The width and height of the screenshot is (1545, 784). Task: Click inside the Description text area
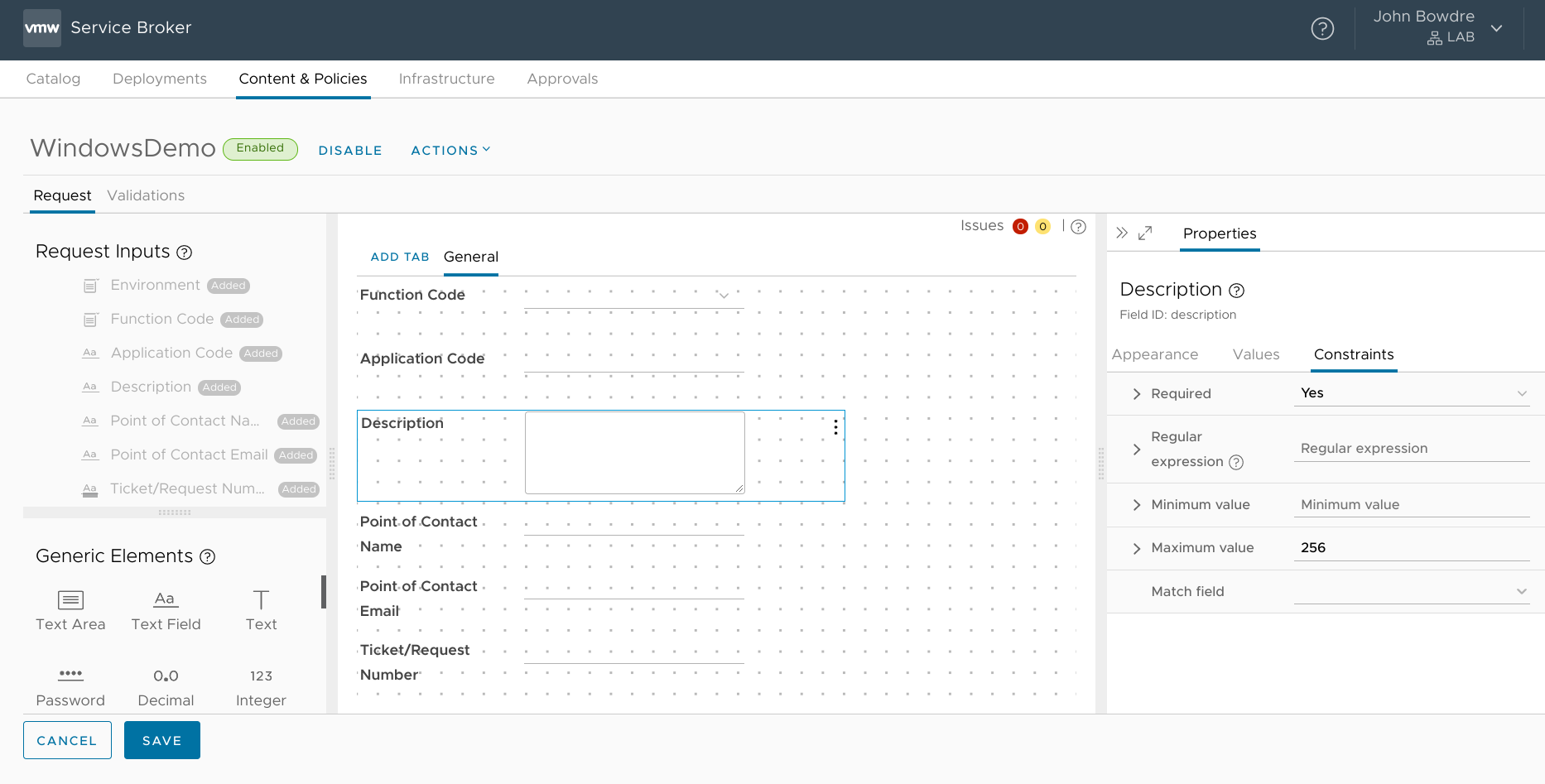coord(635,453)
